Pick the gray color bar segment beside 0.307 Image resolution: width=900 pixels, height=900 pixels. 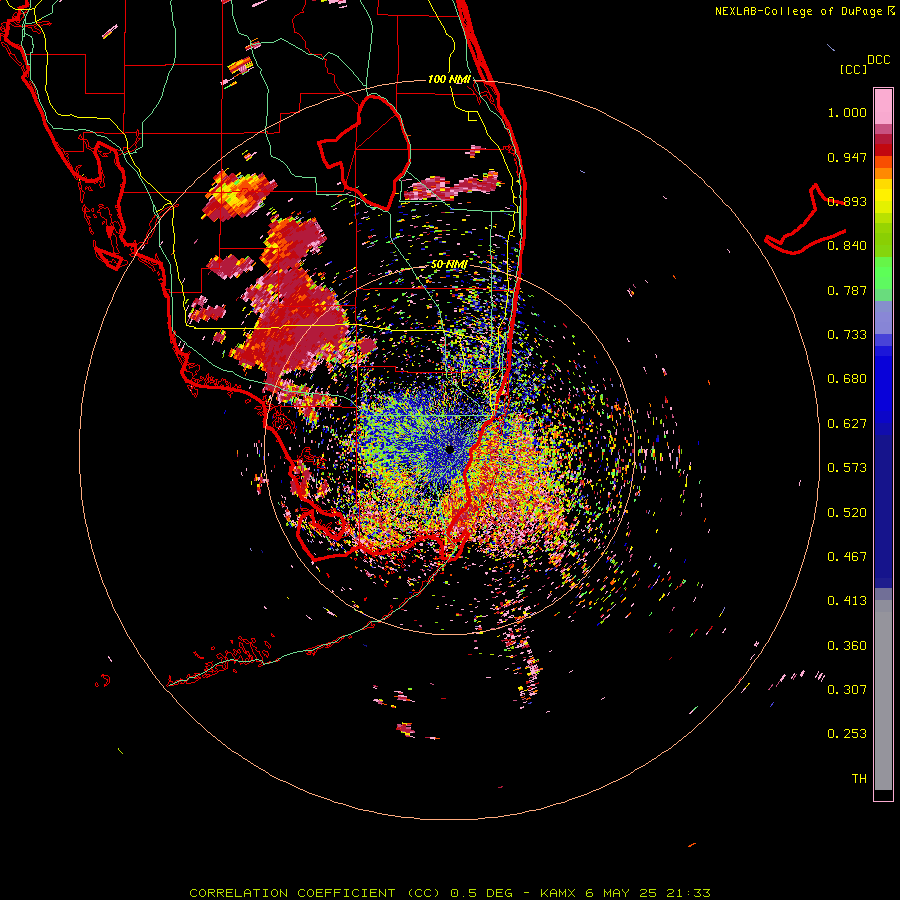[883, 695]
